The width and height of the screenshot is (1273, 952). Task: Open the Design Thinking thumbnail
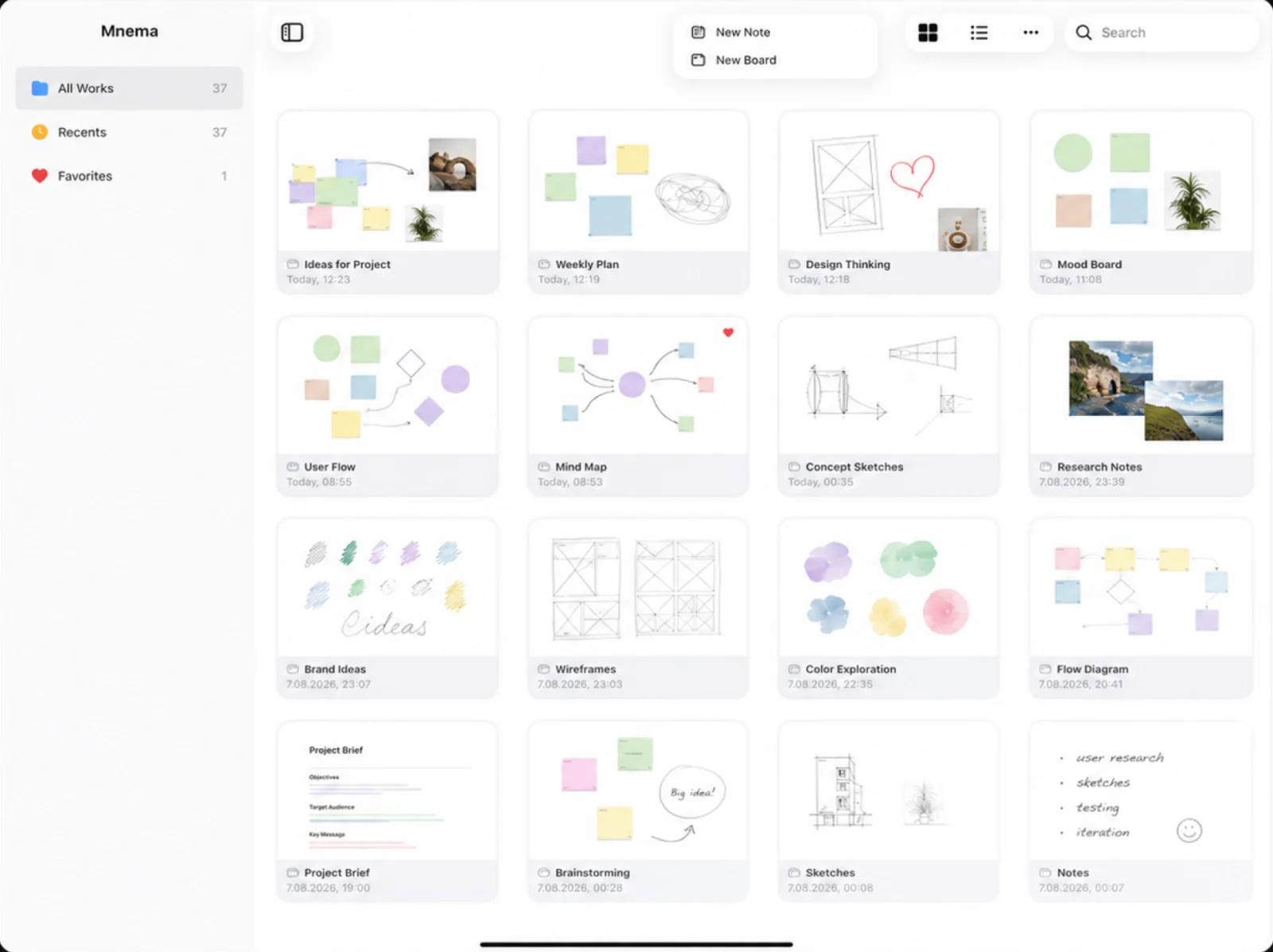[x=889, y=182]
